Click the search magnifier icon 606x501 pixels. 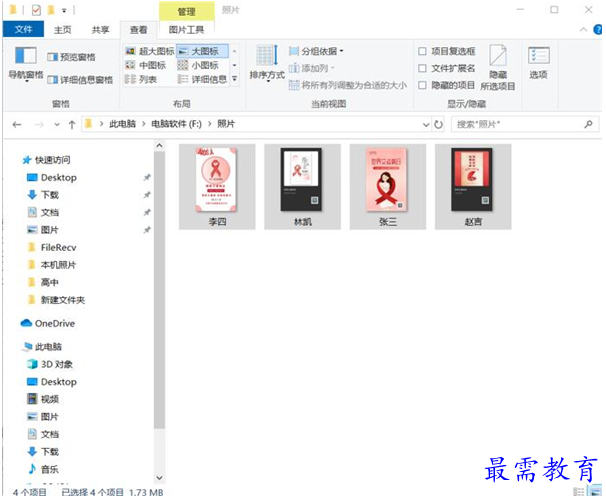point(588,124)
